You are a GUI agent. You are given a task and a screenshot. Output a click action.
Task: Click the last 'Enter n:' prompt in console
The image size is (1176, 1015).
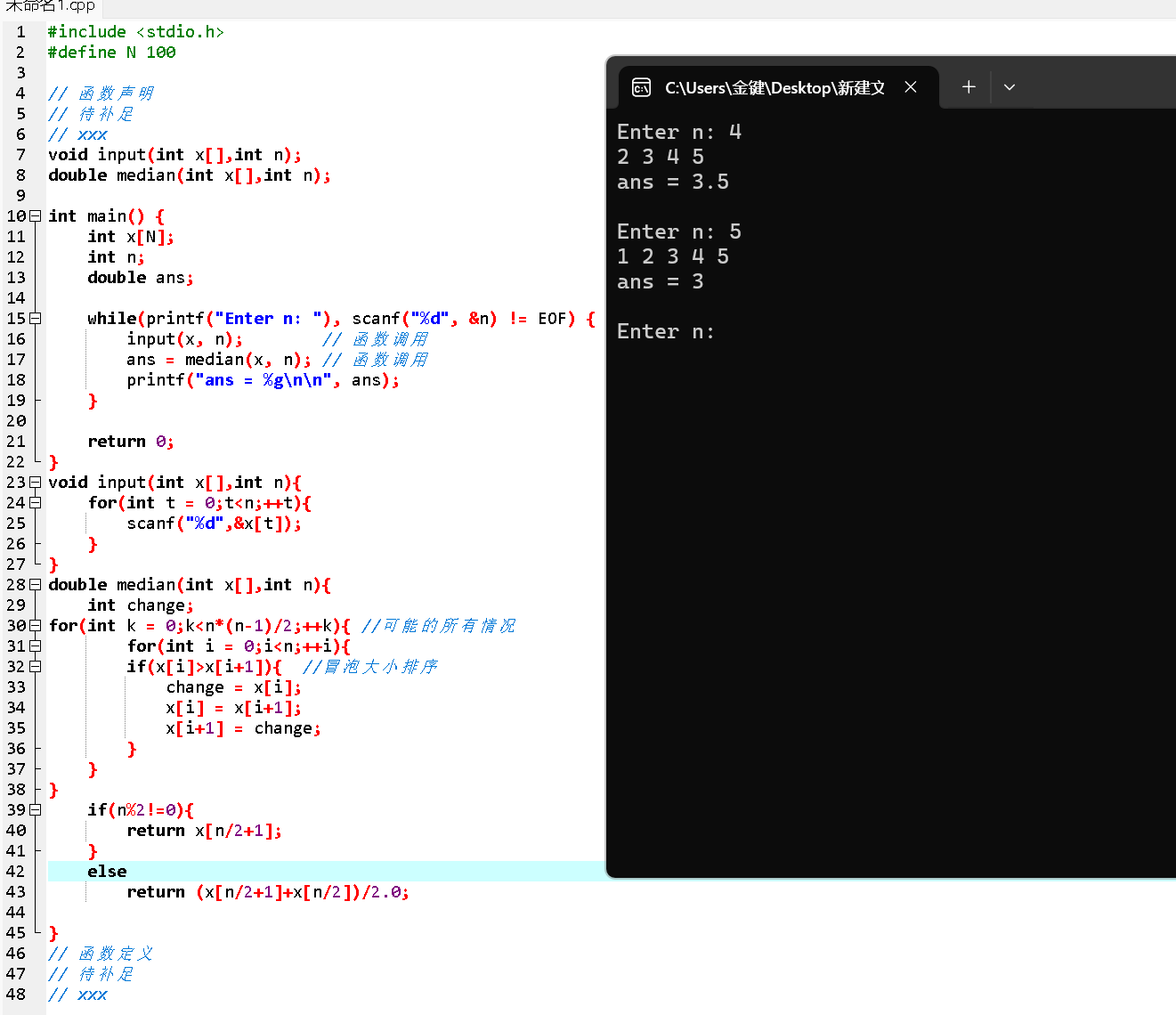(666, 331)
